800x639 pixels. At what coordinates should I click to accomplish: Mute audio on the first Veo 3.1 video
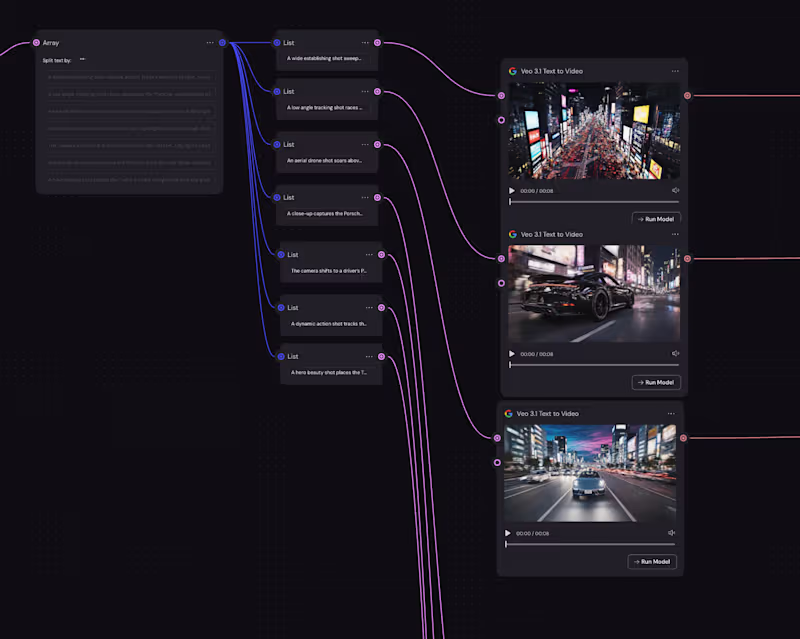point(676,189)
